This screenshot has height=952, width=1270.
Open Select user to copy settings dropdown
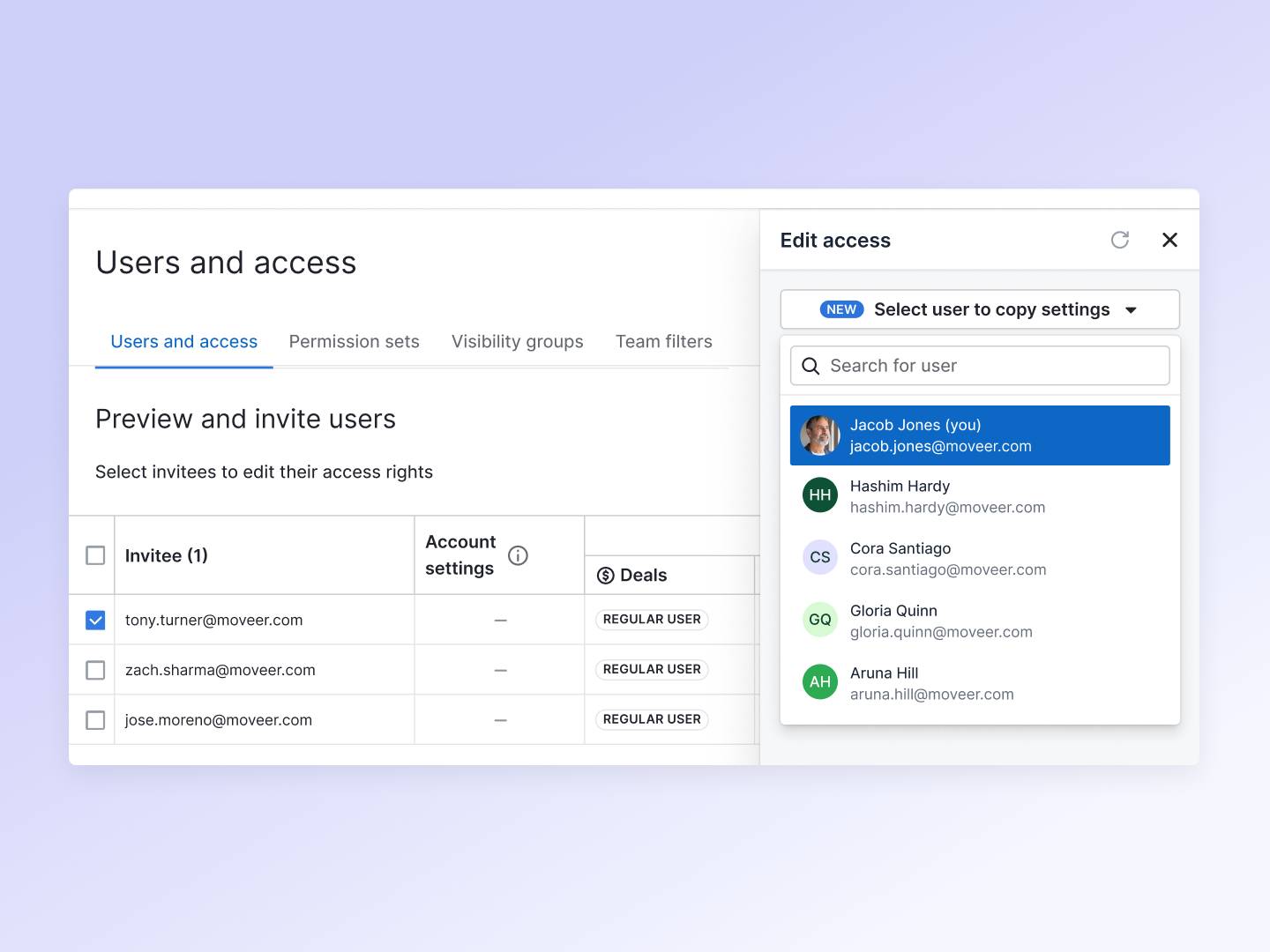pyautogui.click(x=980, y=309)
